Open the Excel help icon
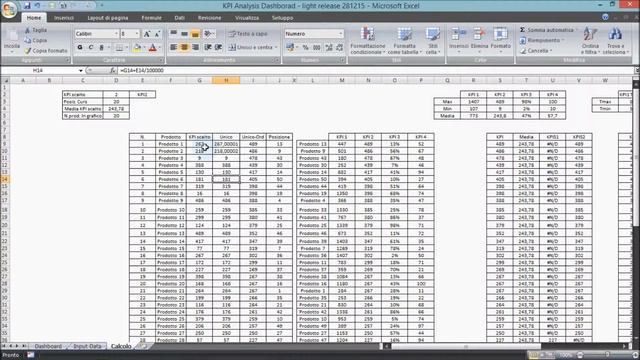The width and height of the screenshot is (640, 360). [x=605, y=17]
